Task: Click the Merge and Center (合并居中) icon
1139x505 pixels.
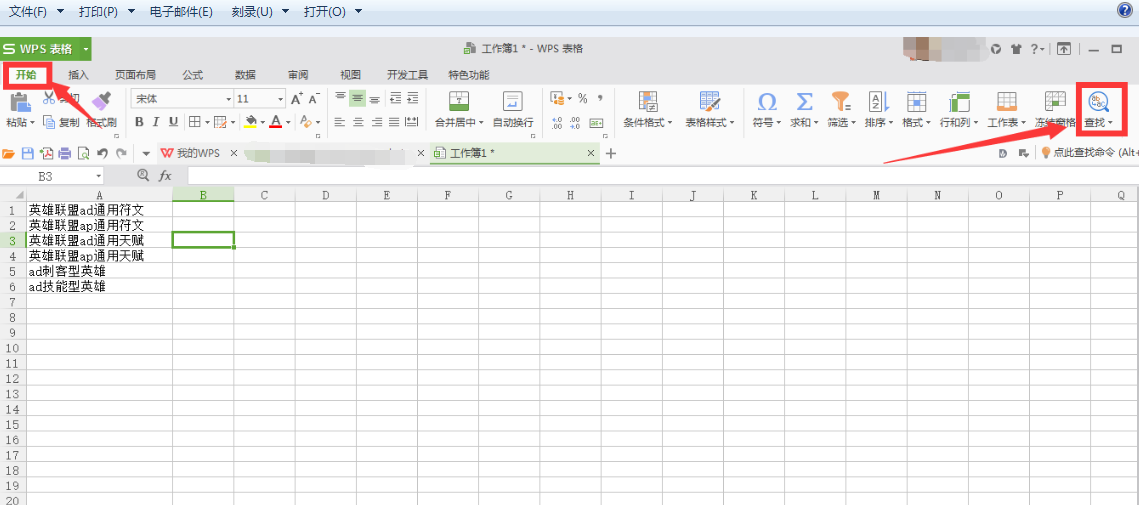Action: [x=459, y=101]
